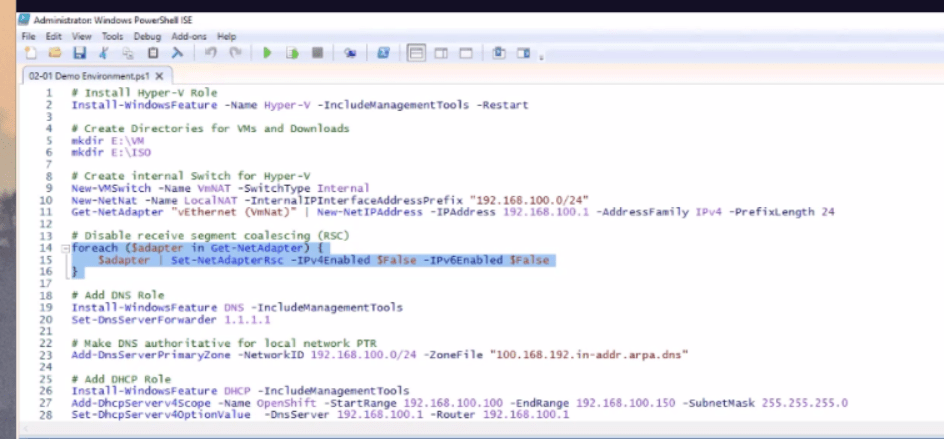
Task: Select the 02-01 Demo Environment.ps1 tab
Action: coord(88,76)
